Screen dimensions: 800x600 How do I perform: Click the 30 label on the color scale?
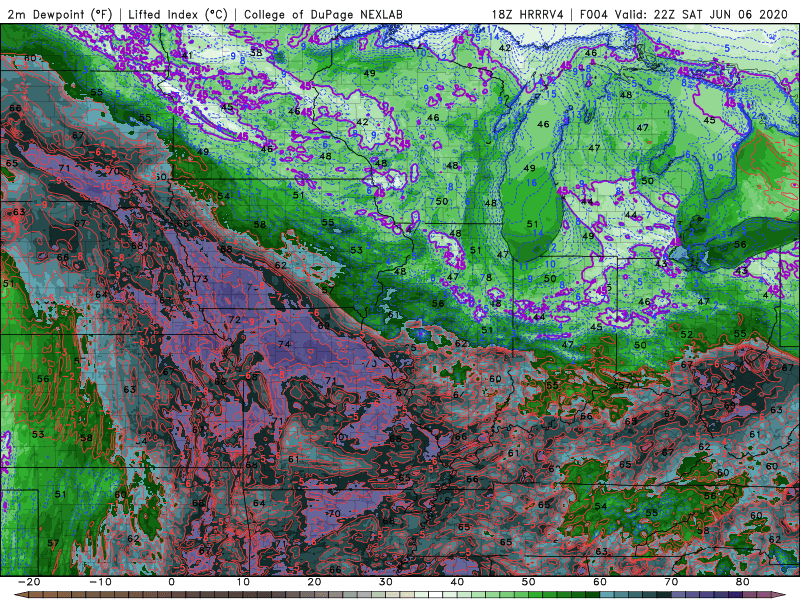tap(386, 582)
